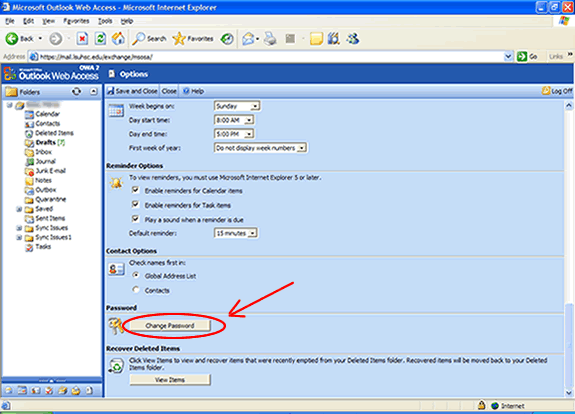Click the security lock status bar icon
Viewport: 575px width, 414px height.
click(x=481, y=405)
